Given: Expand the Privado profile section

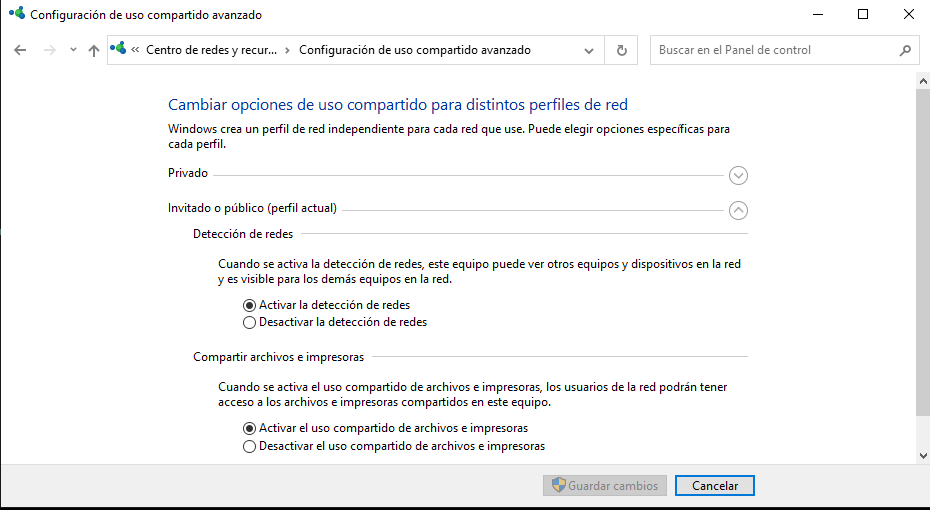Looking at the screenshot, I should coord(738,176).
